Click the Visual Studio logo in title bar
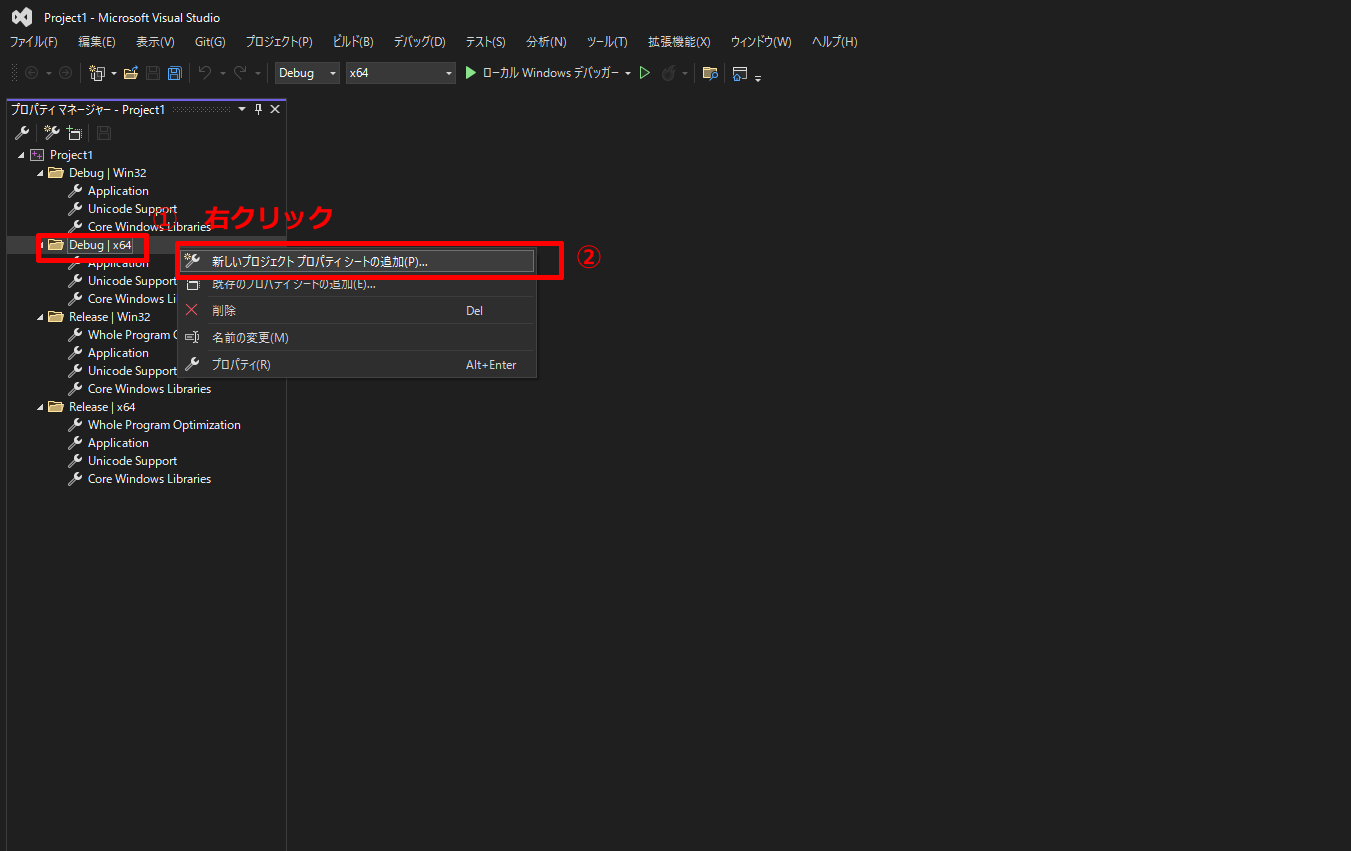Image resolution: width=1351 pixels, height=851 pixels. tap(22, 17)
